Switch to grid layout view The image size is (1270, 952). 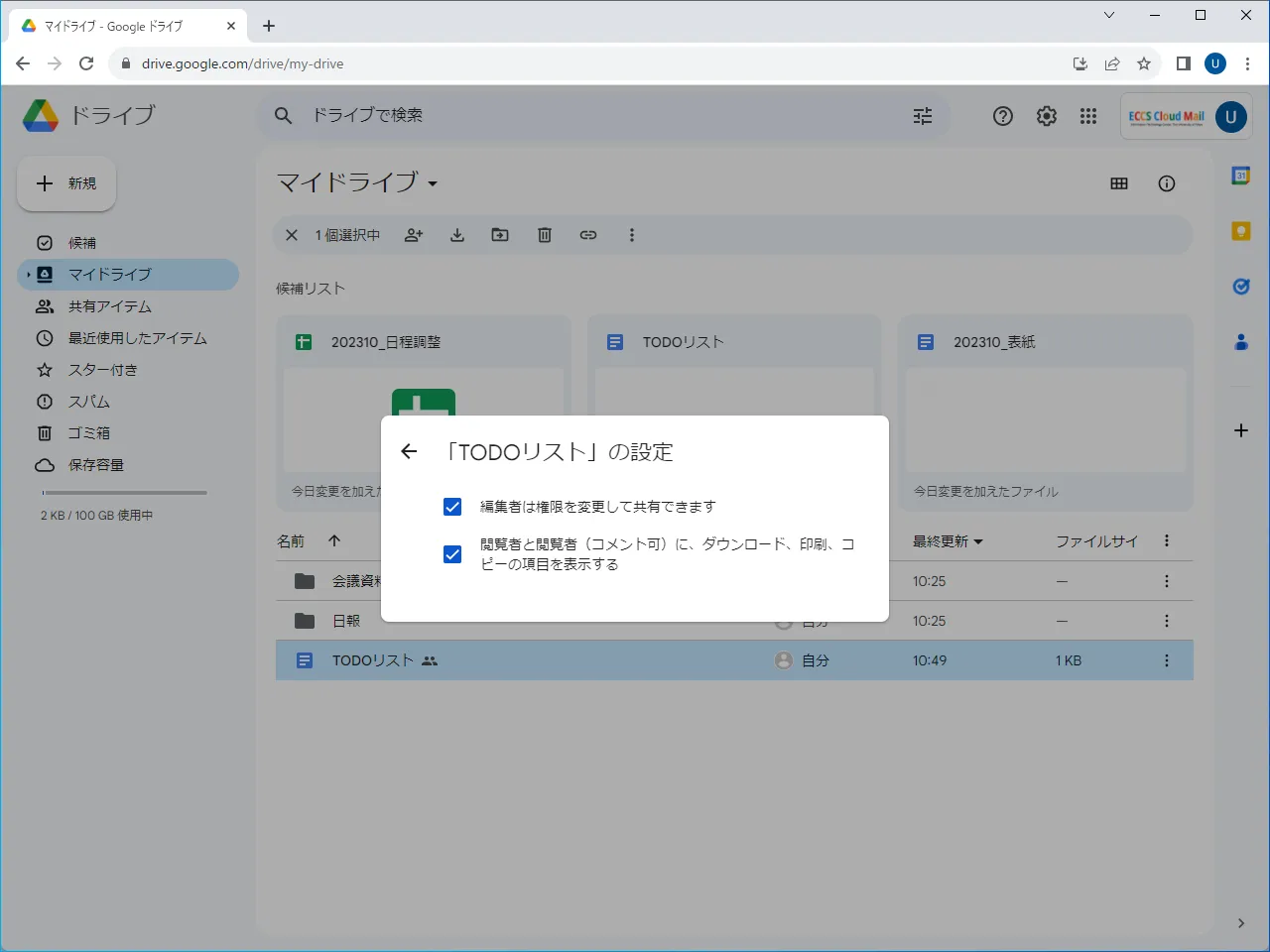point(1119,183)
